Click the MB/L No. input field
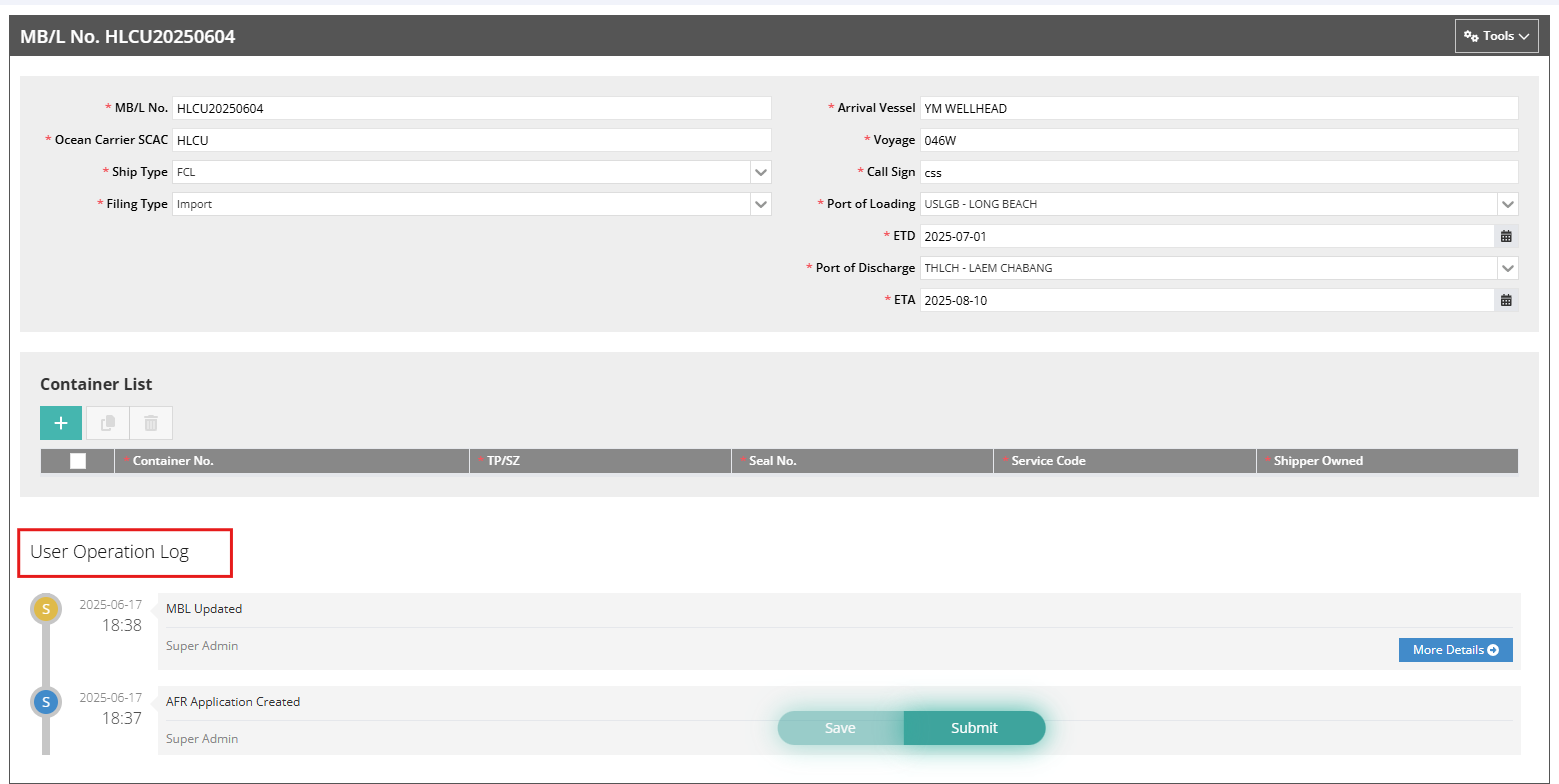The height and width of the screenshot is (784, 1559). tap(470, 108)
